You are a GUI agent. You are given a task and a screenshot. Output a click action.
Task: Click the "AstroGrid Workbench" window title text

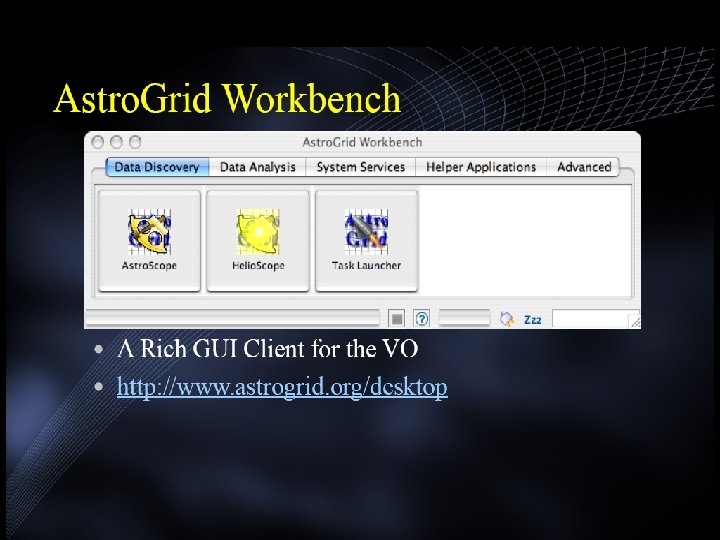[362, 142]
